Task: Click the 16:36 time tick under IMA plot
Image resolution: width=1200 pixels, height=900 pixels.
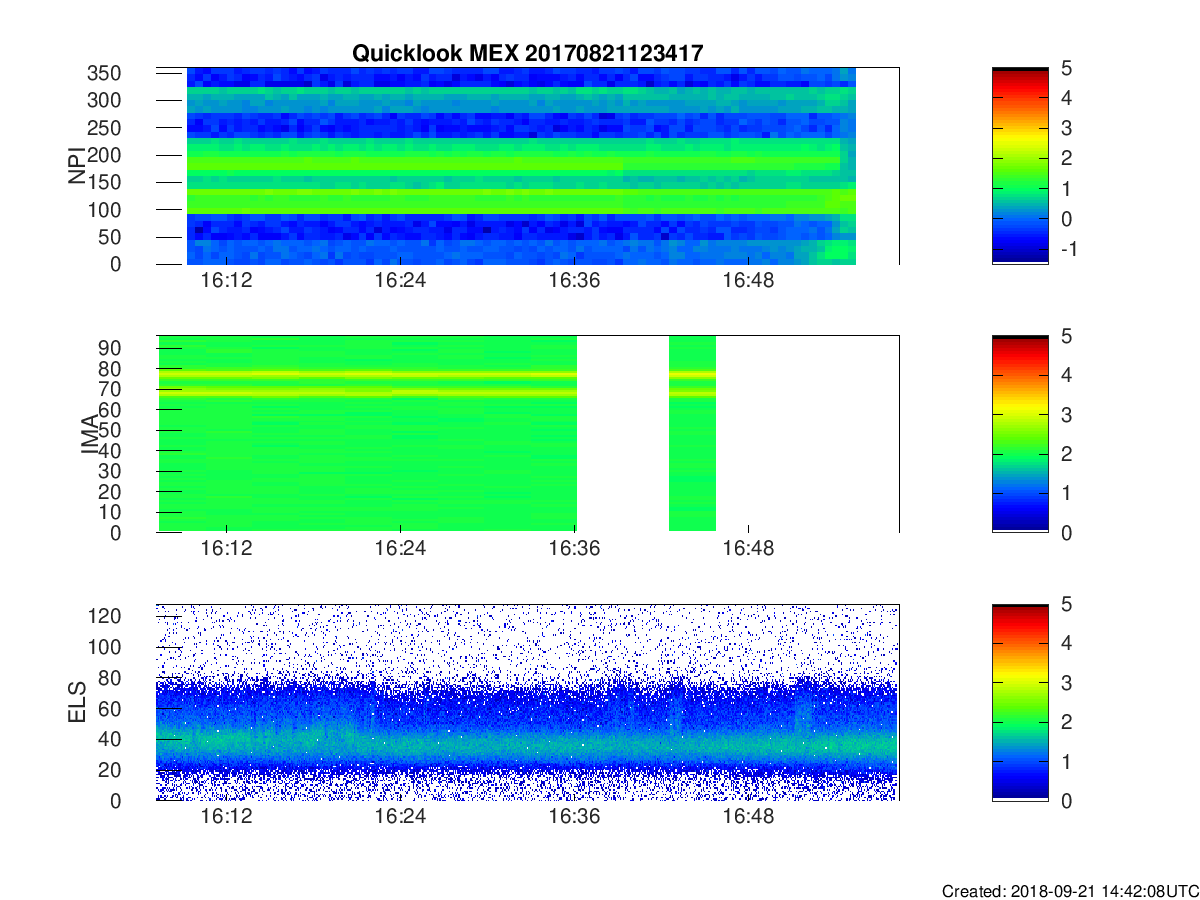Action: (x=575, y=549)
